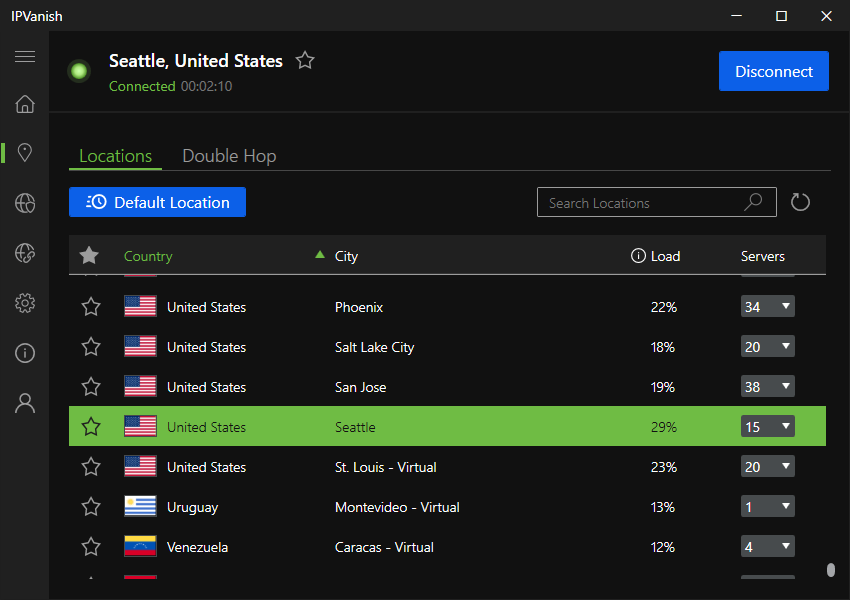Viewport: 850px width, 600px height.
Task: Click into the Search Locations field
Action: (640, 203)
